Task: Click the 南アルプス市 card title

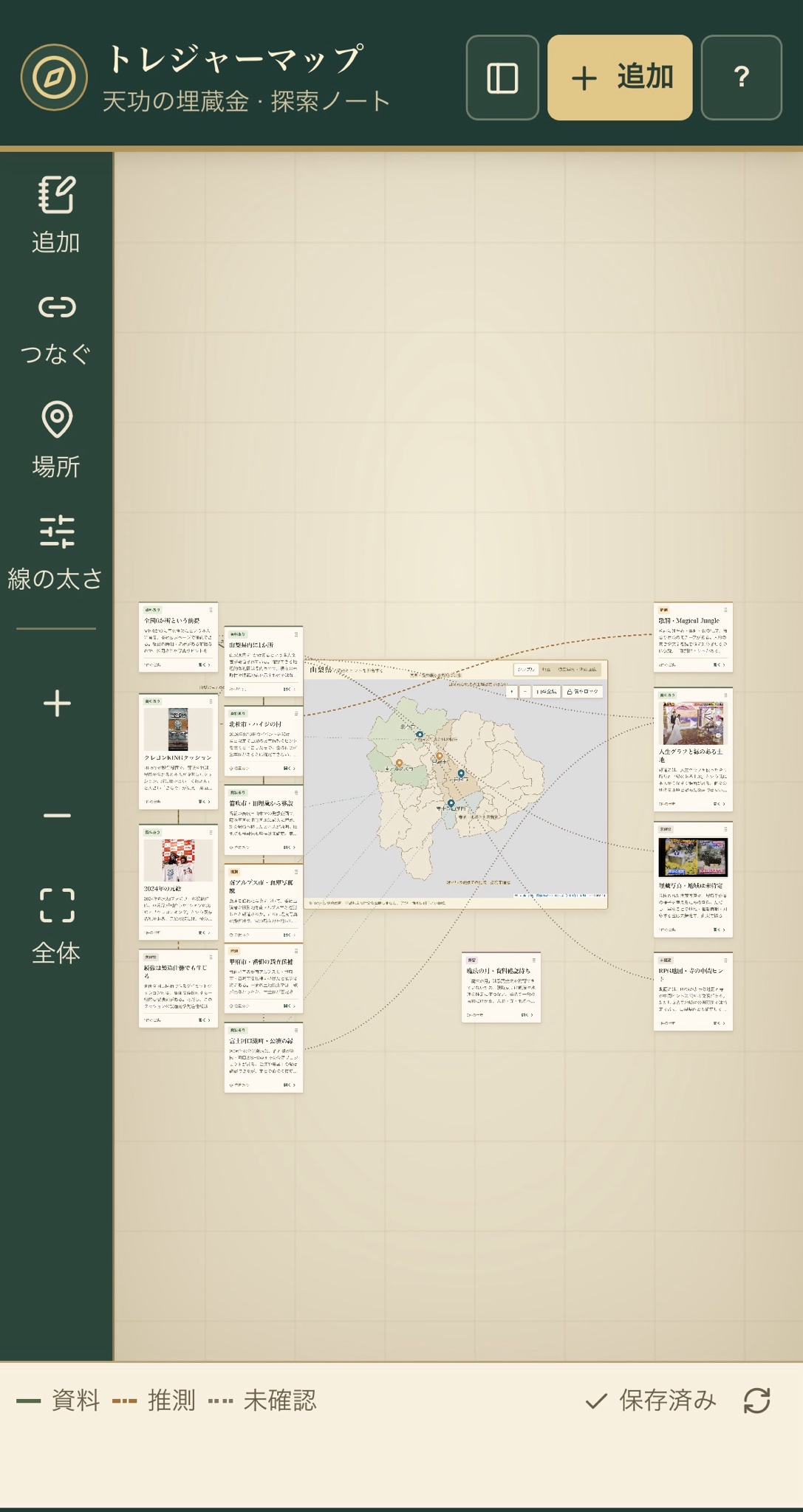Action: tap(261, 886)
